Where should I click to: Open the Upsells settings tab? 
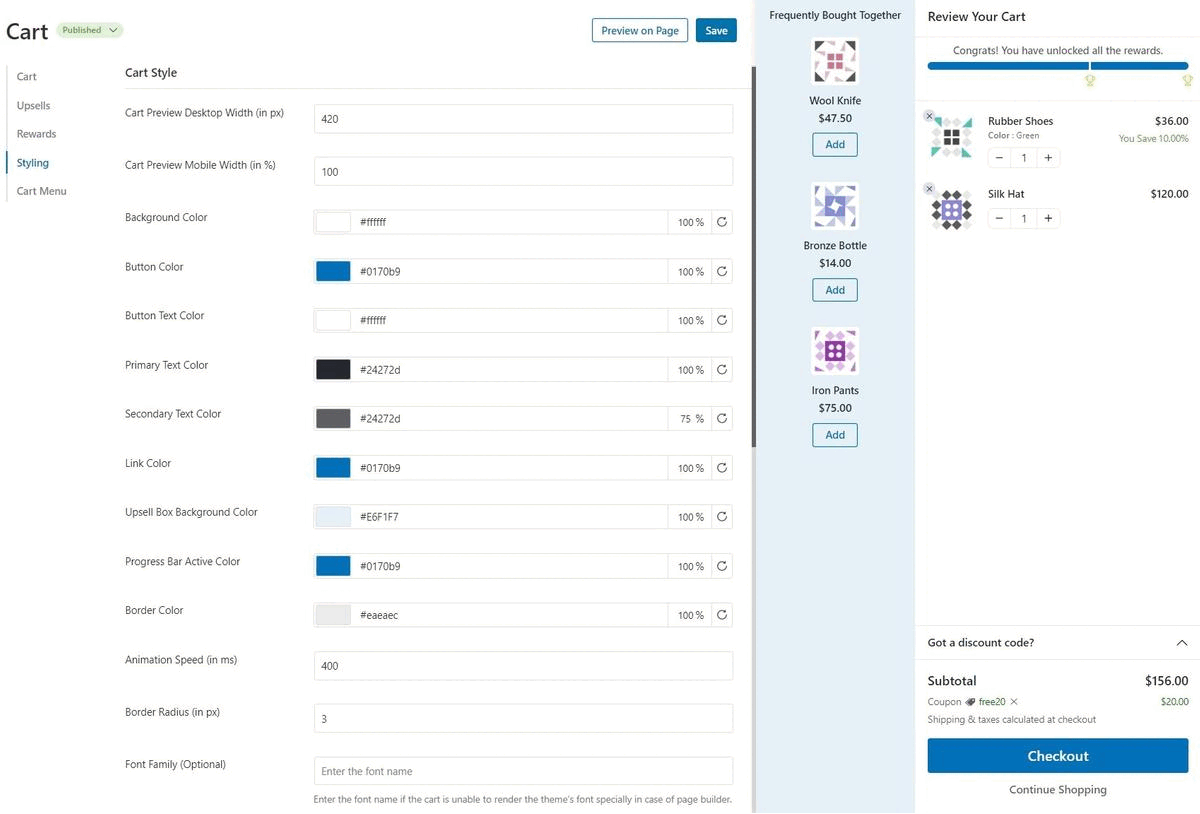click(33, 105)
